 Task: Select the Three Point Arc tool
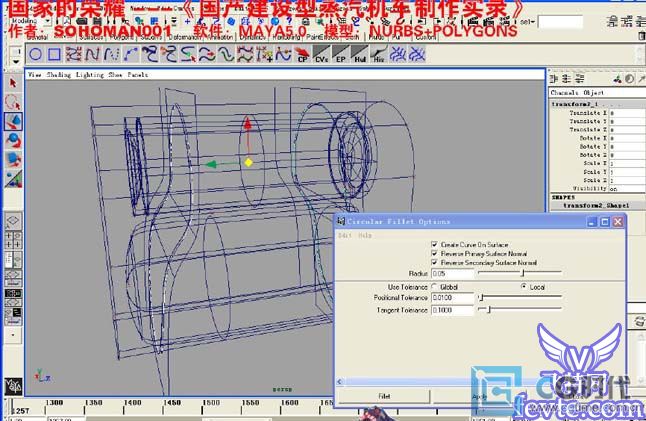pyautogui.click(x=130, y=54)
